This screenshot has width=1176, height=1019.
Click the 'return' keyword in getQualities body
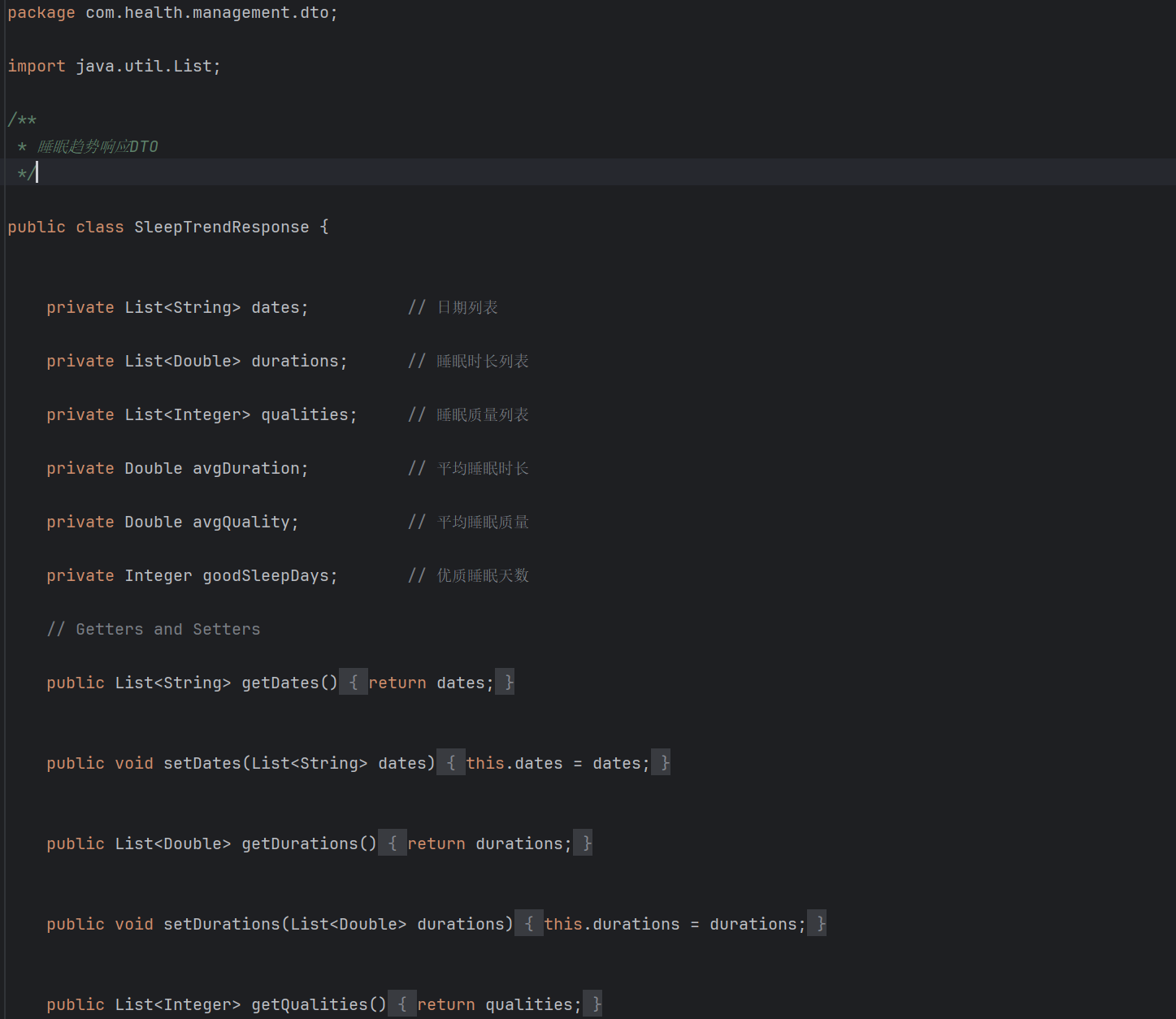click(446, 1005)
